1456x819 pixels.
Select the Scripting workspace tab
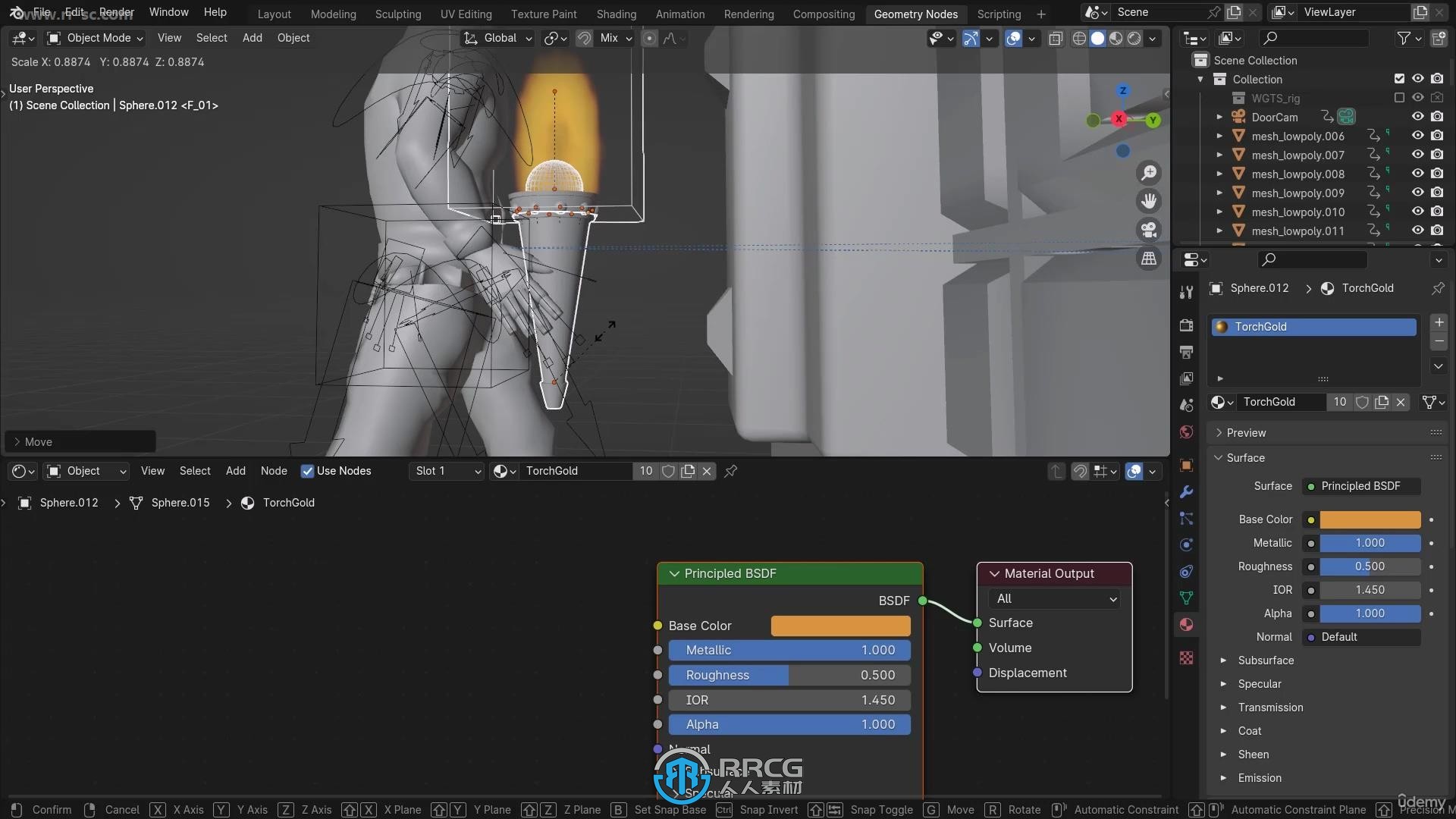click(x=998, y=14)
